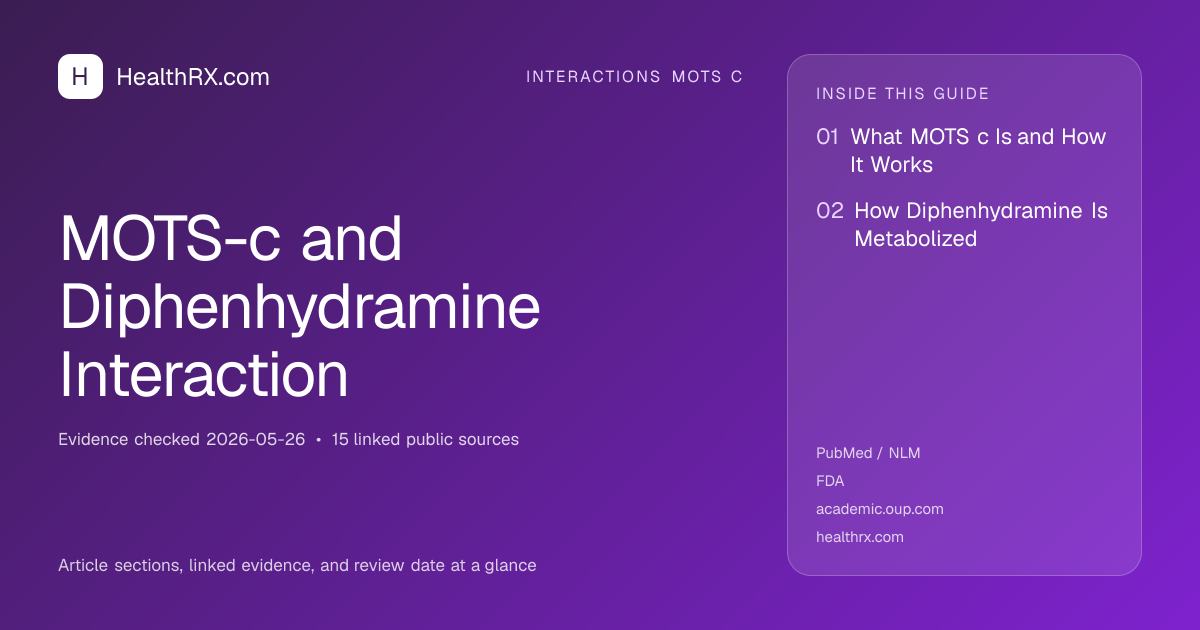The image size is (1200, 630).
Task: Open section 01 What MOTS c Is
Action: pos(962,151)
